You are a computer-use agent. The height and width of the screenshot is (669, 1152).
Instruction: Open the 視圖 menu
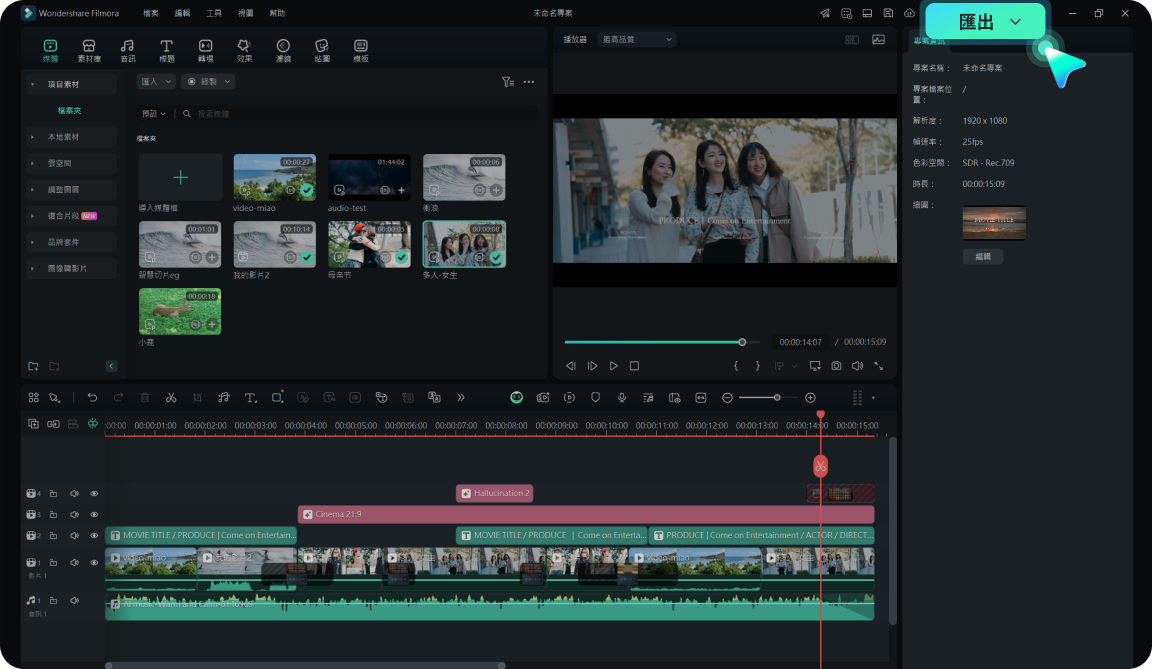point(245,13)
